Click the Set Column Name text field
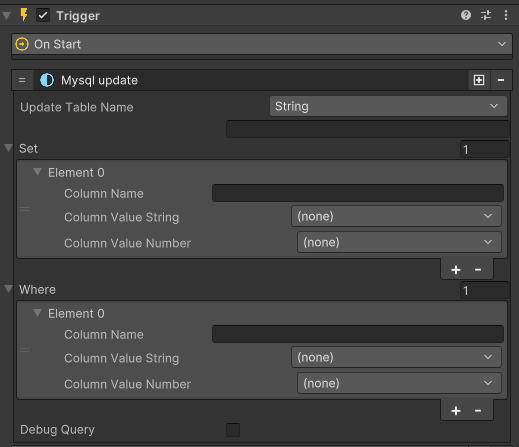Image resolution: width=519 pixels, height=447 pixels. click(358, 193)
